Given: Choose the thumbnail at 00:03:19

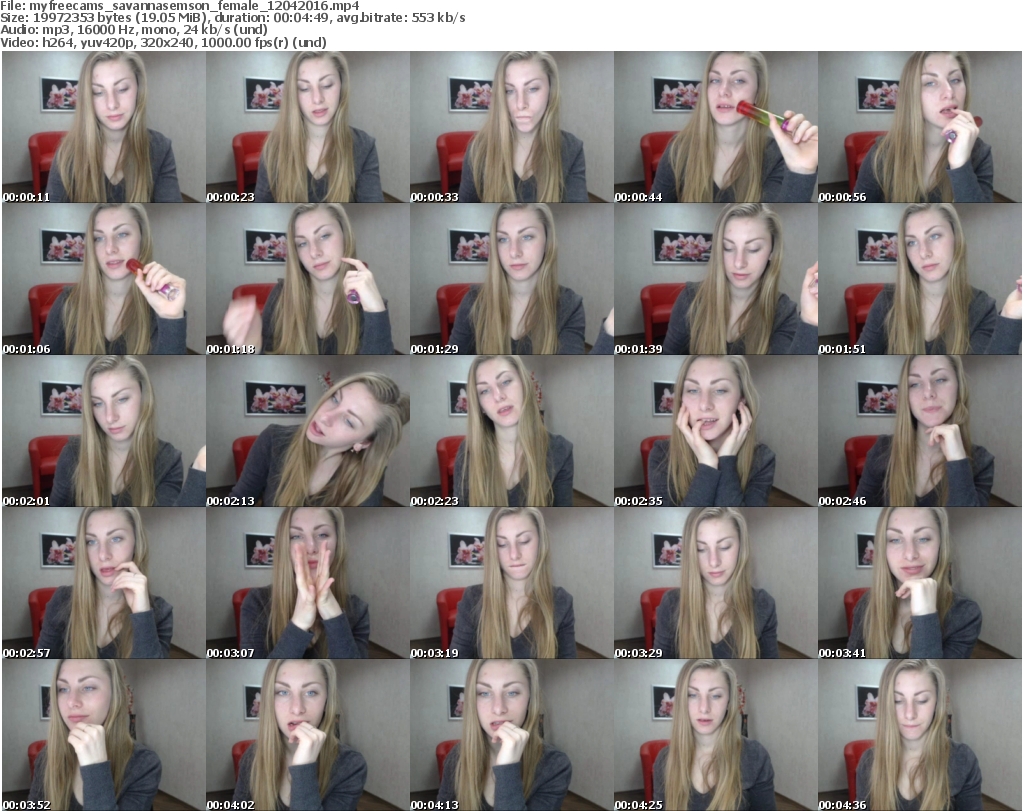Looking at the screenshot, I should [511, 582].
